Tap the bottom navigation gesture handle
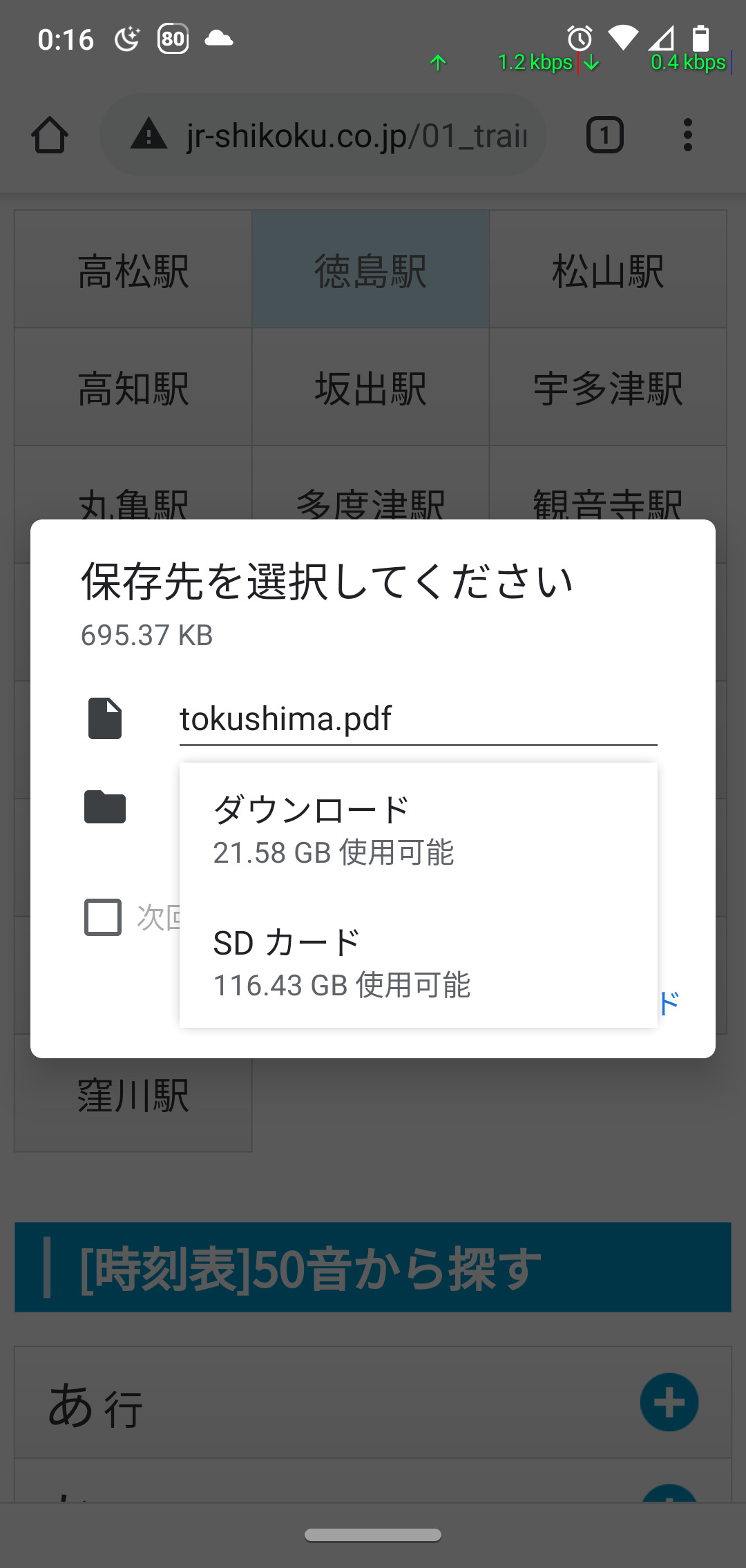Viewport: 746px width, 1568px height. click(x=373, y=1535)
